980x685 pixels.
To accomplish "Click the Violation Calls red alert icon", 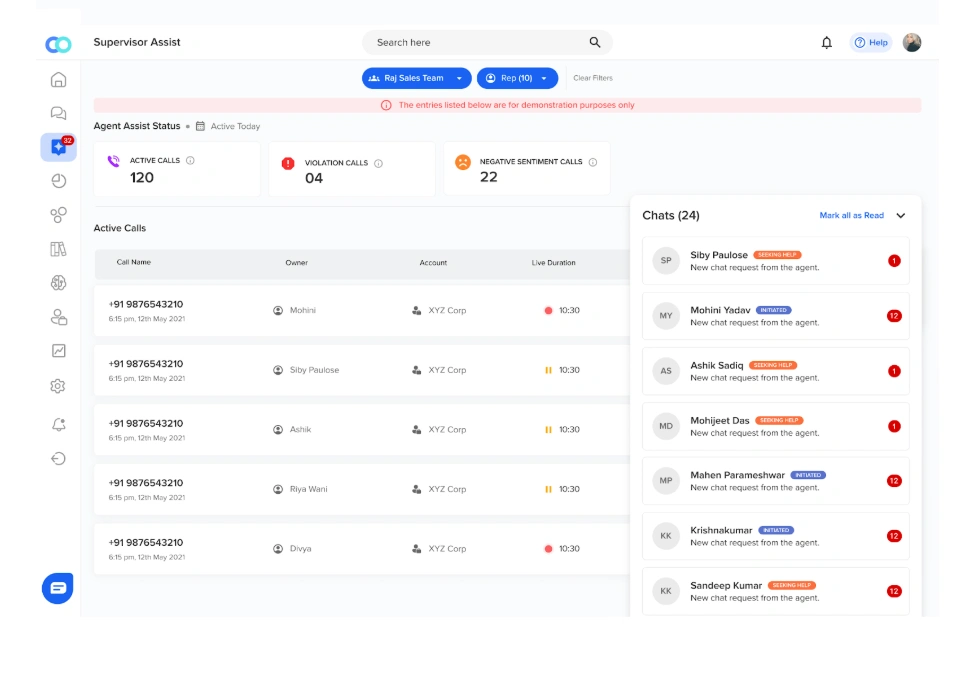I will (x=288, y=163).
